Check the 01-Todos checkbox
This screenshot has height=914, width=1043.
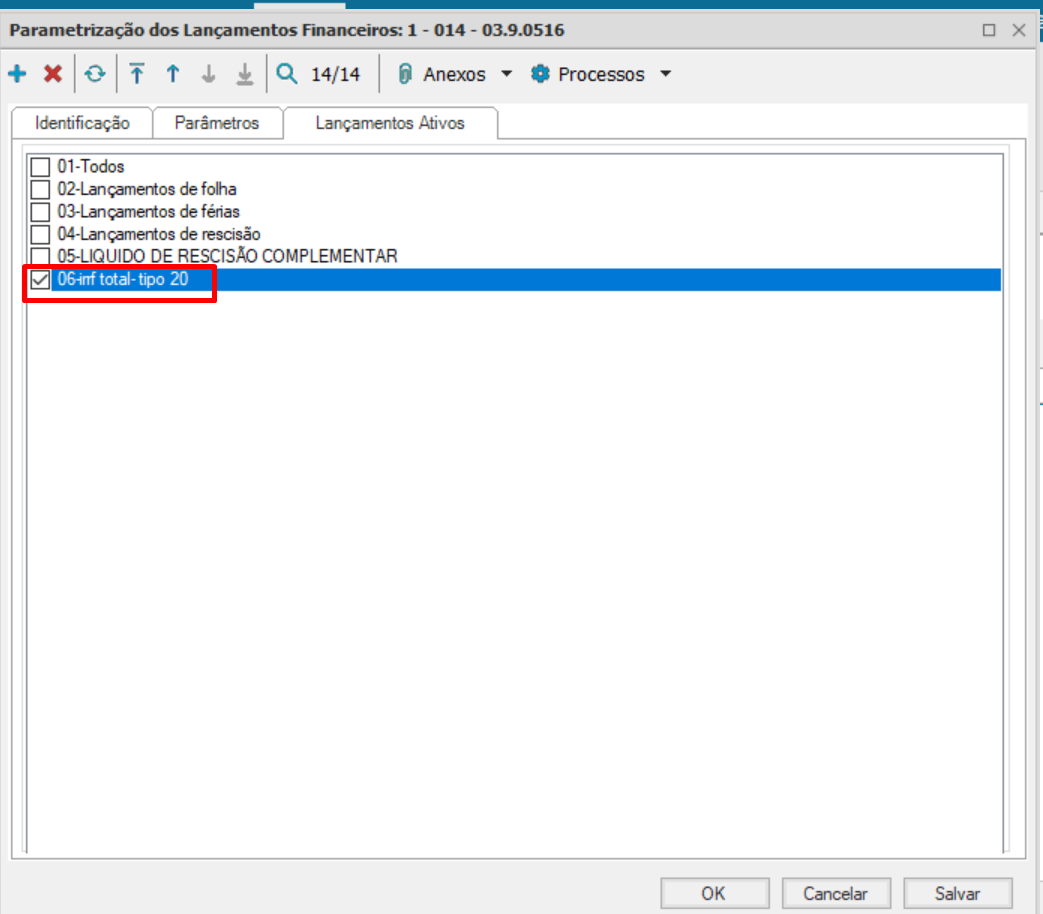[x=40, y=167]
